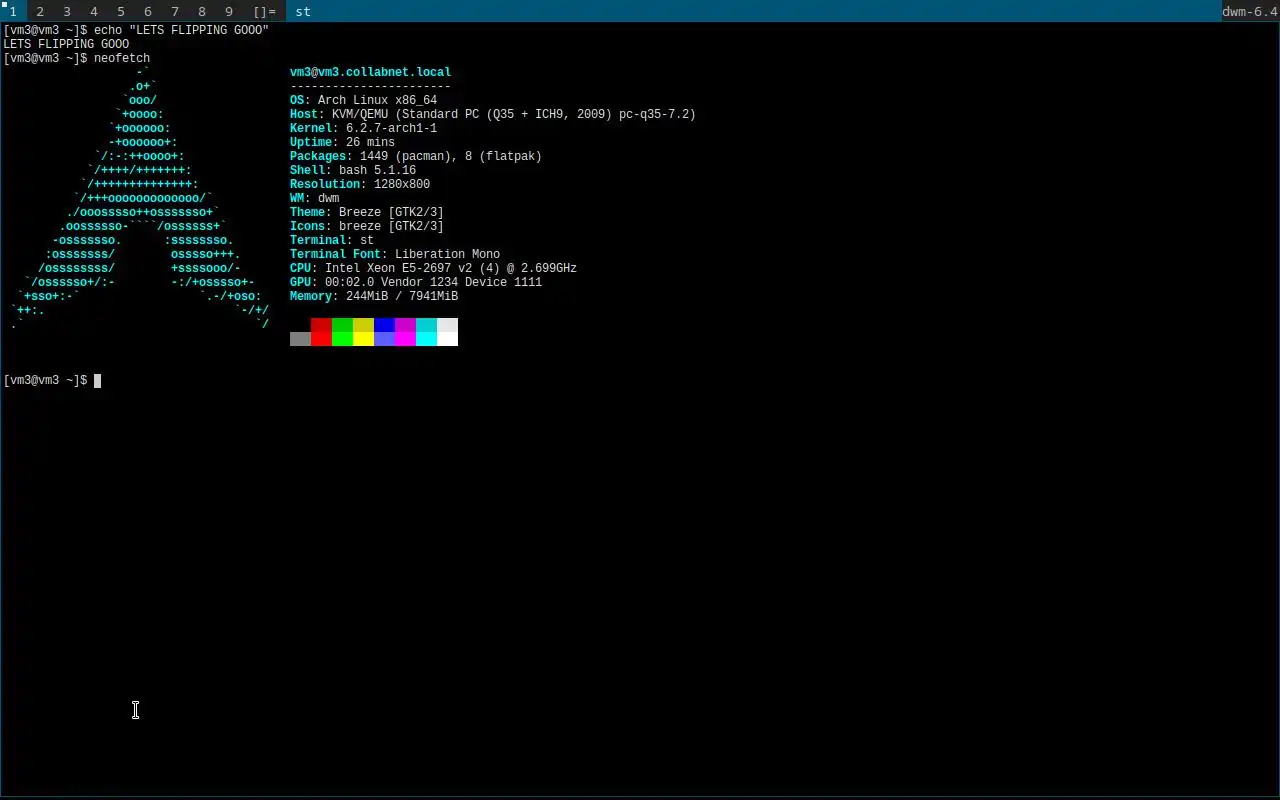This screenshot has height=800, width=1280.
Task: Switch to dwm tag 7
Action: [175, 11]
